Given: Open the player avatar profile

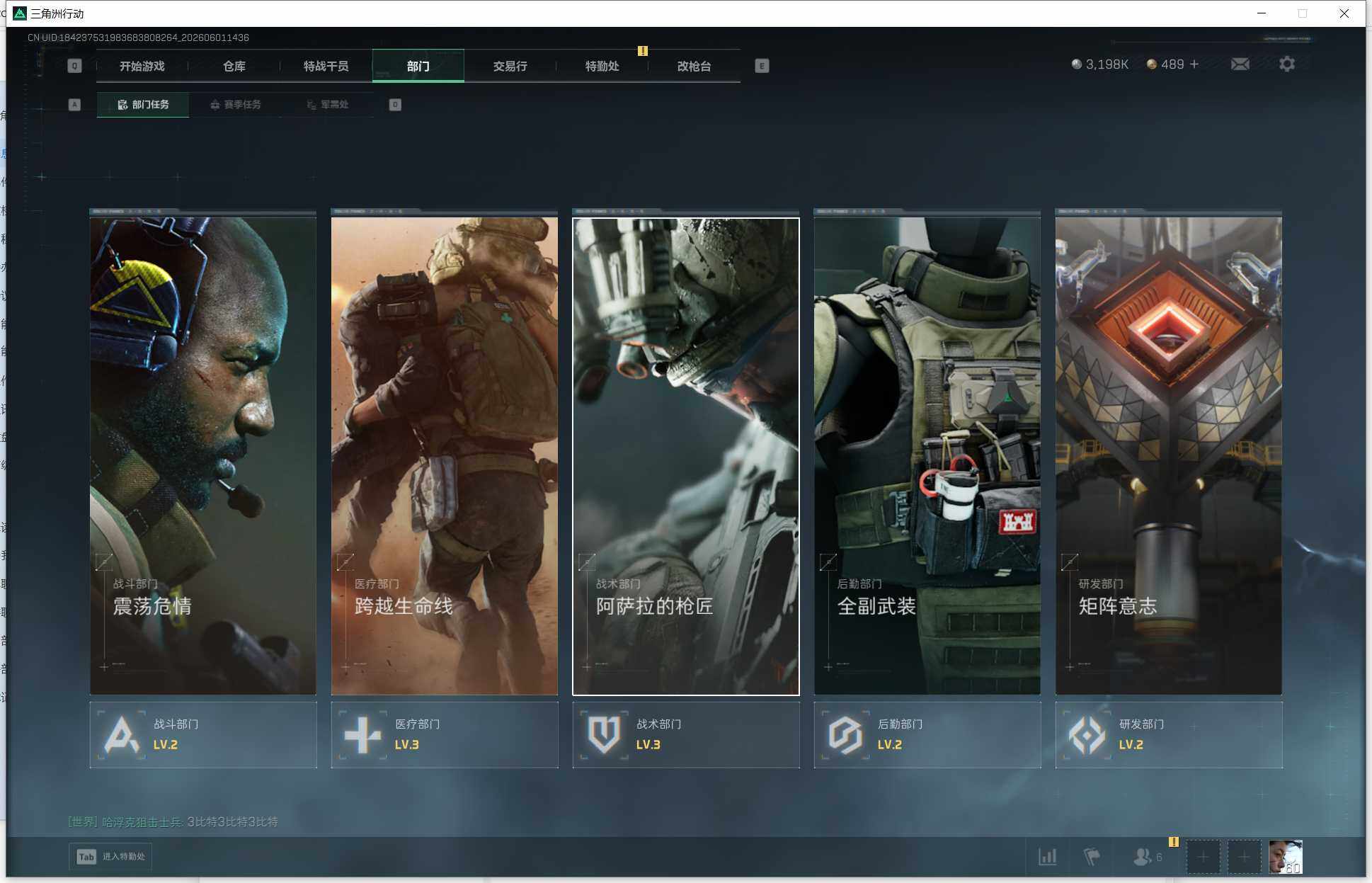Looking at the screenshot, I should 1286,857.
